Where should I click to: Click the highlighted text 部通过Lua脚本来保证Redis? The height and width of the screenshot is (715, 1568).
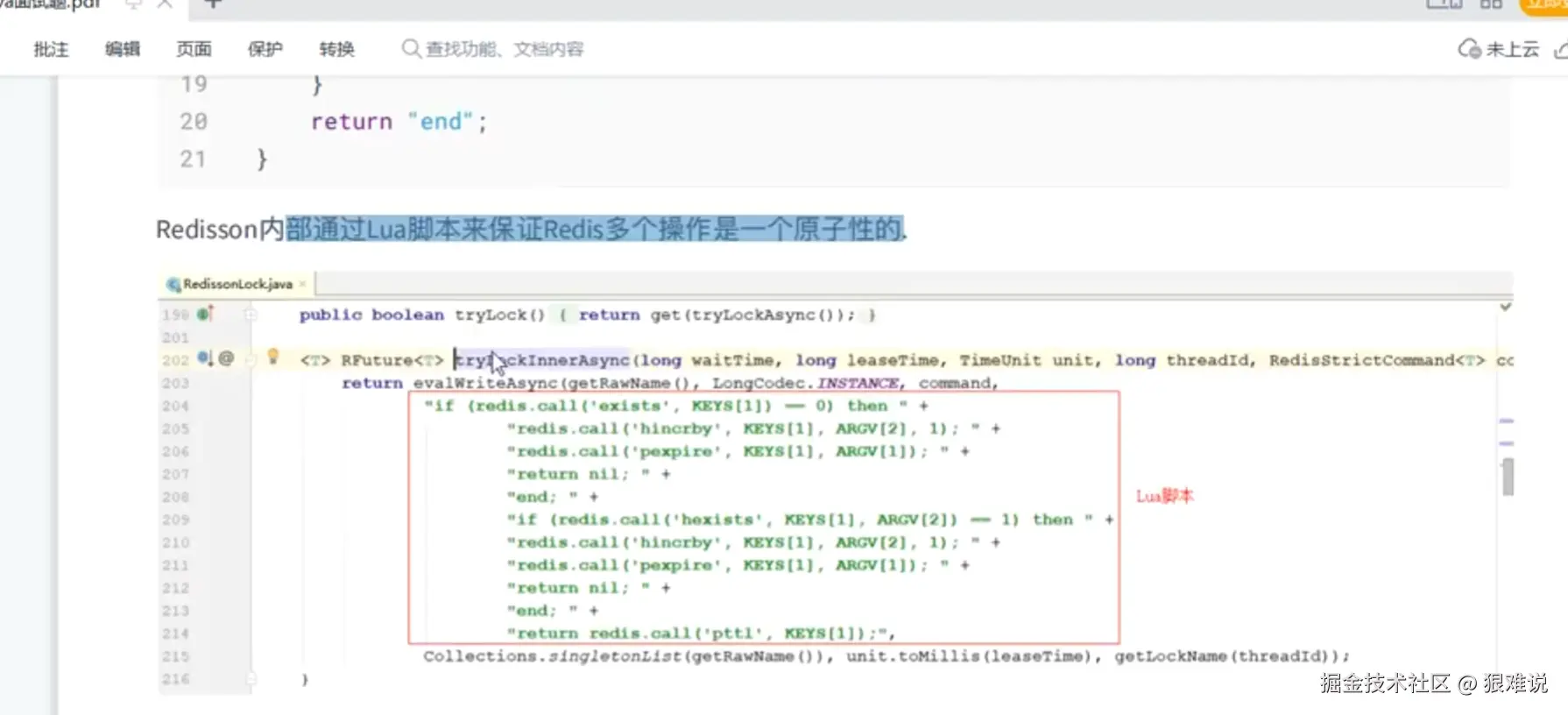pos(444,230)
